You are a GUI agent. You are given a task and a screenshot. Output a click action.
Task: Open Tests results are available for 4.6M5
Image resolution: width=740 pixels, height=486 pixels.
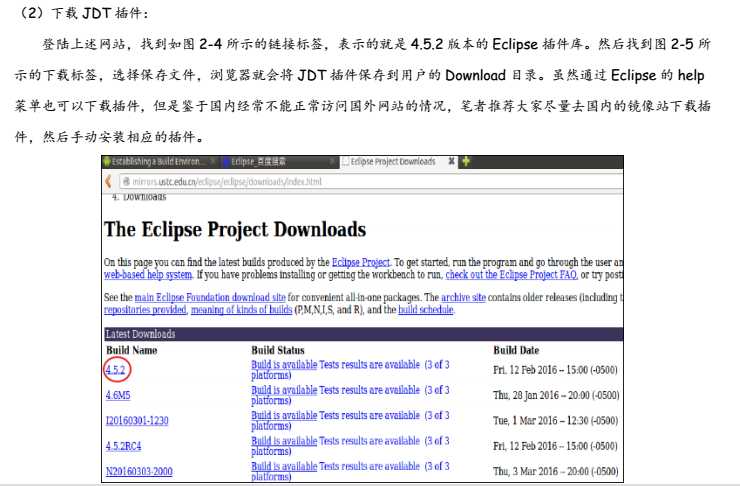[370, 390]
